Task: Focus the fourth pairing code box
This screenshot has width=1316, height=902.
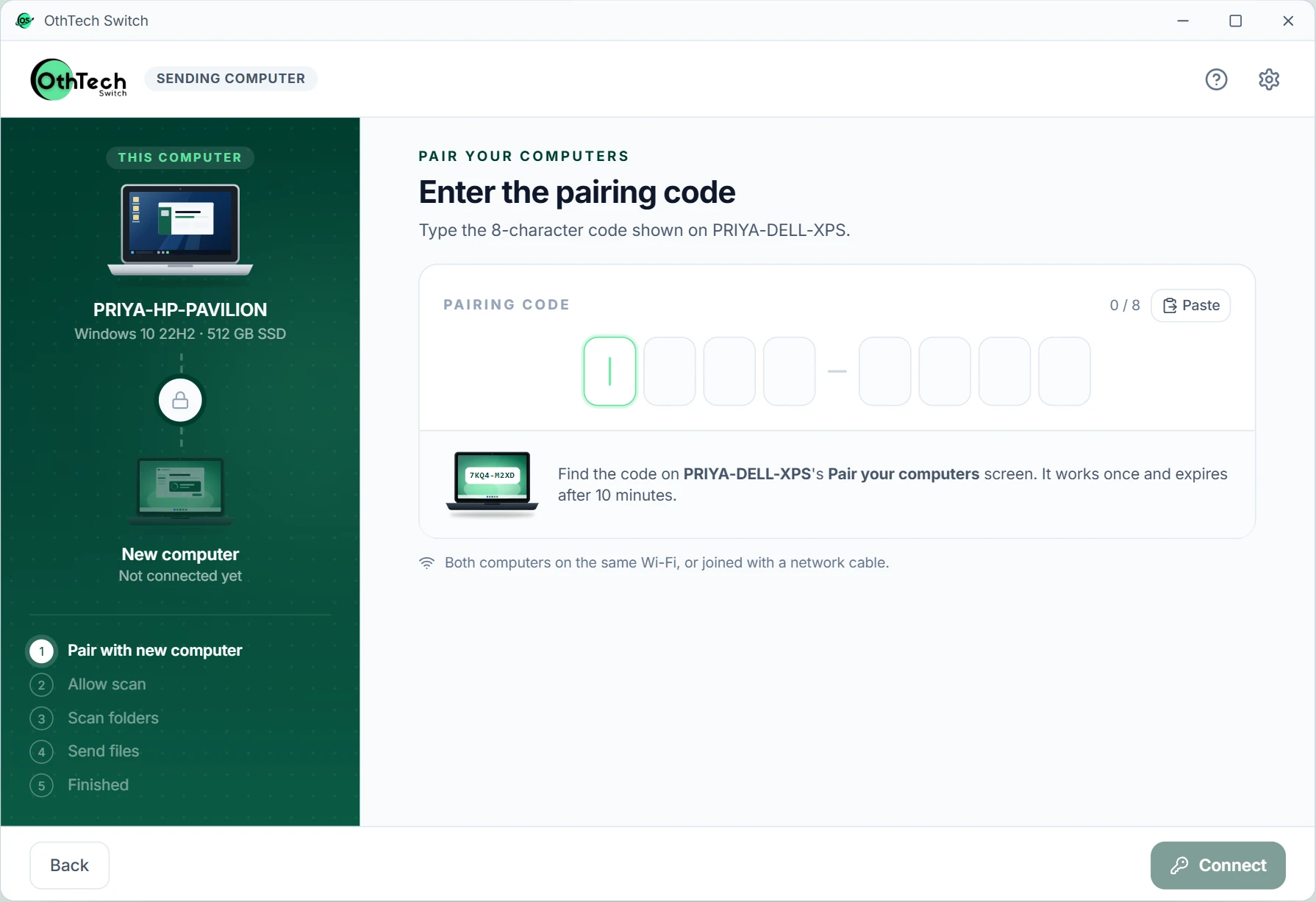Action: pyautogui.click(x=789, y=371)
